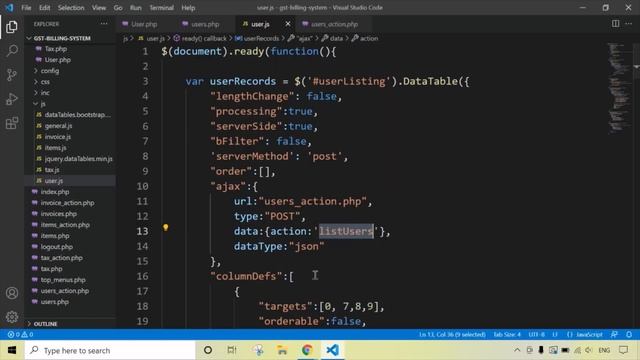640x360 pixels.
Task: Click the Windows Start button
Action: [12, 350]
